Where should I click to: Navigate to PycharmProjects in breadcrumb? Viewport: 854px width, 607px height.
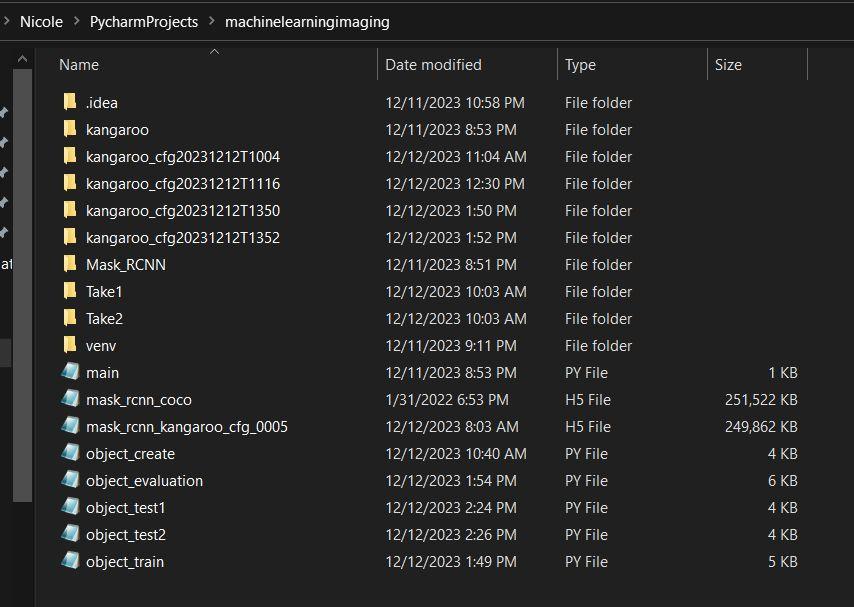coord(143,21)
